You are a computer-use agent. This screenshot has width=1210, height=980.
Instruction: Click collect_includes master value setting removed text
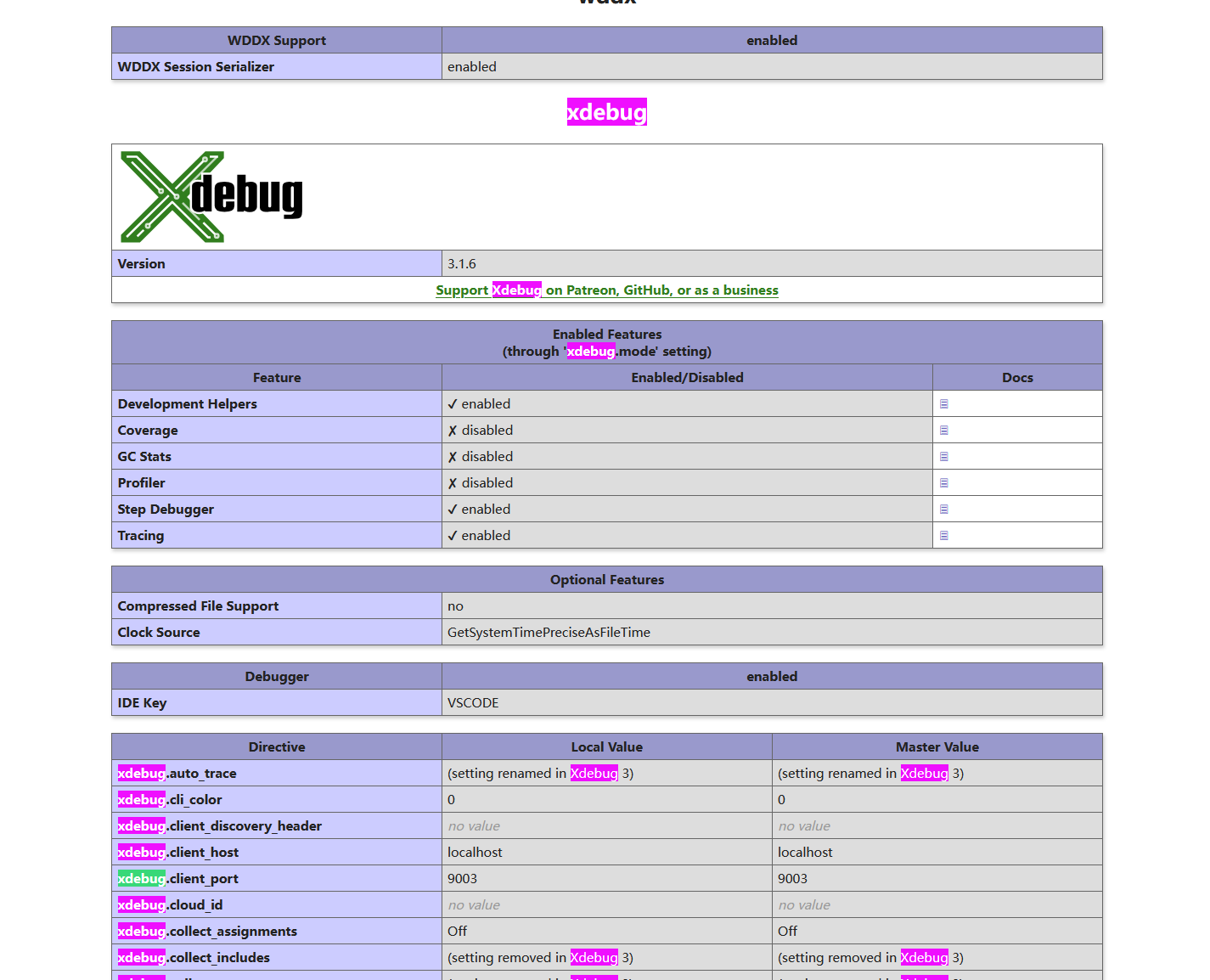pyautogui.click(x=870, y=958)
